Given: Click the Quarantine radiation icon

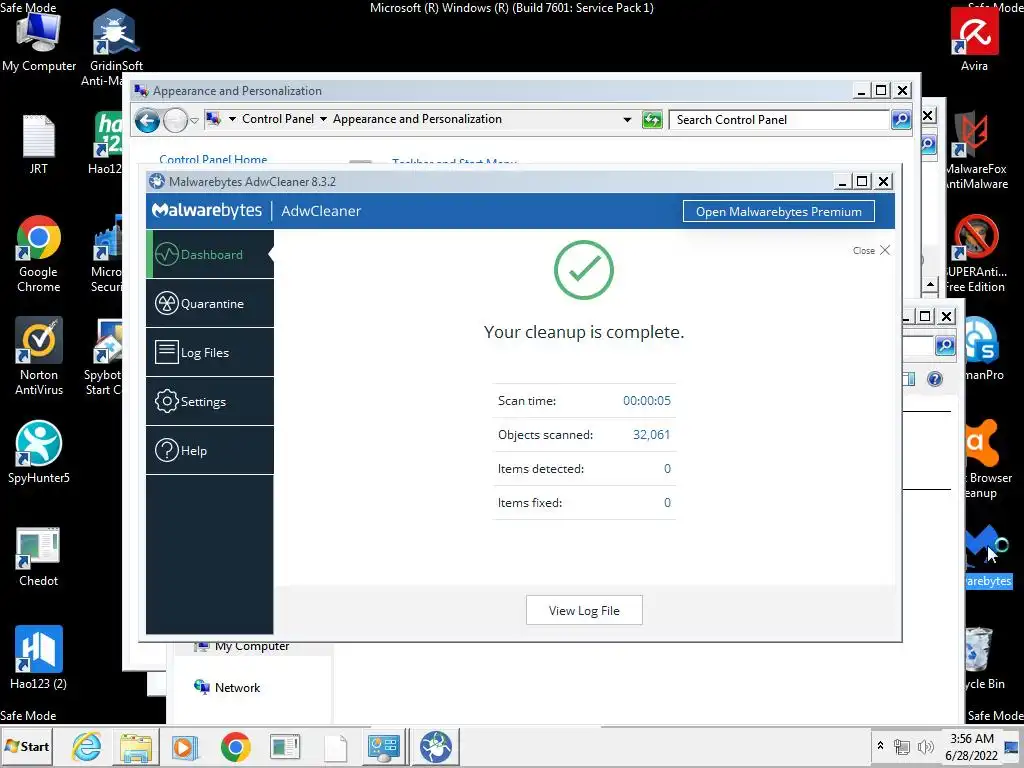Looking at the screenshot, I should point(167,303).
